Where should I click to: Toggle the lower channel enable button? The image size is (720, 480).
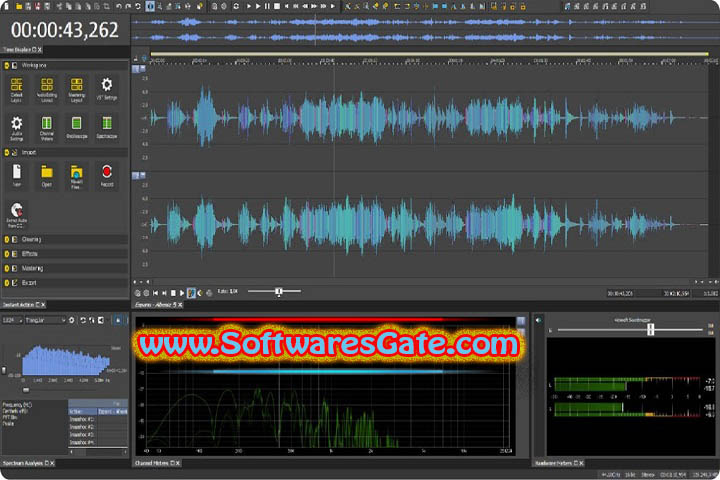[x=136, y=175]
